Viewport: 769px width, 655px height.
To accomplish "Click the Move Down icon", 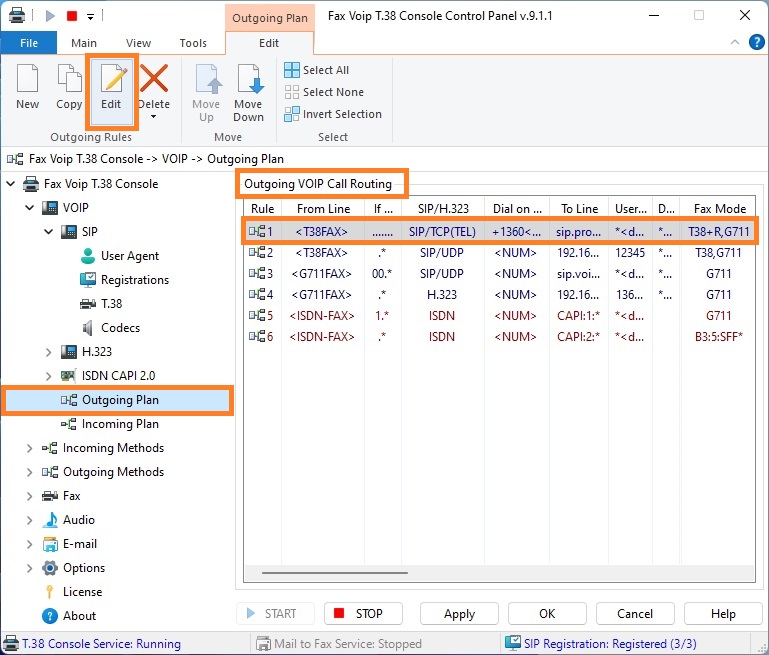I will 250,78.
